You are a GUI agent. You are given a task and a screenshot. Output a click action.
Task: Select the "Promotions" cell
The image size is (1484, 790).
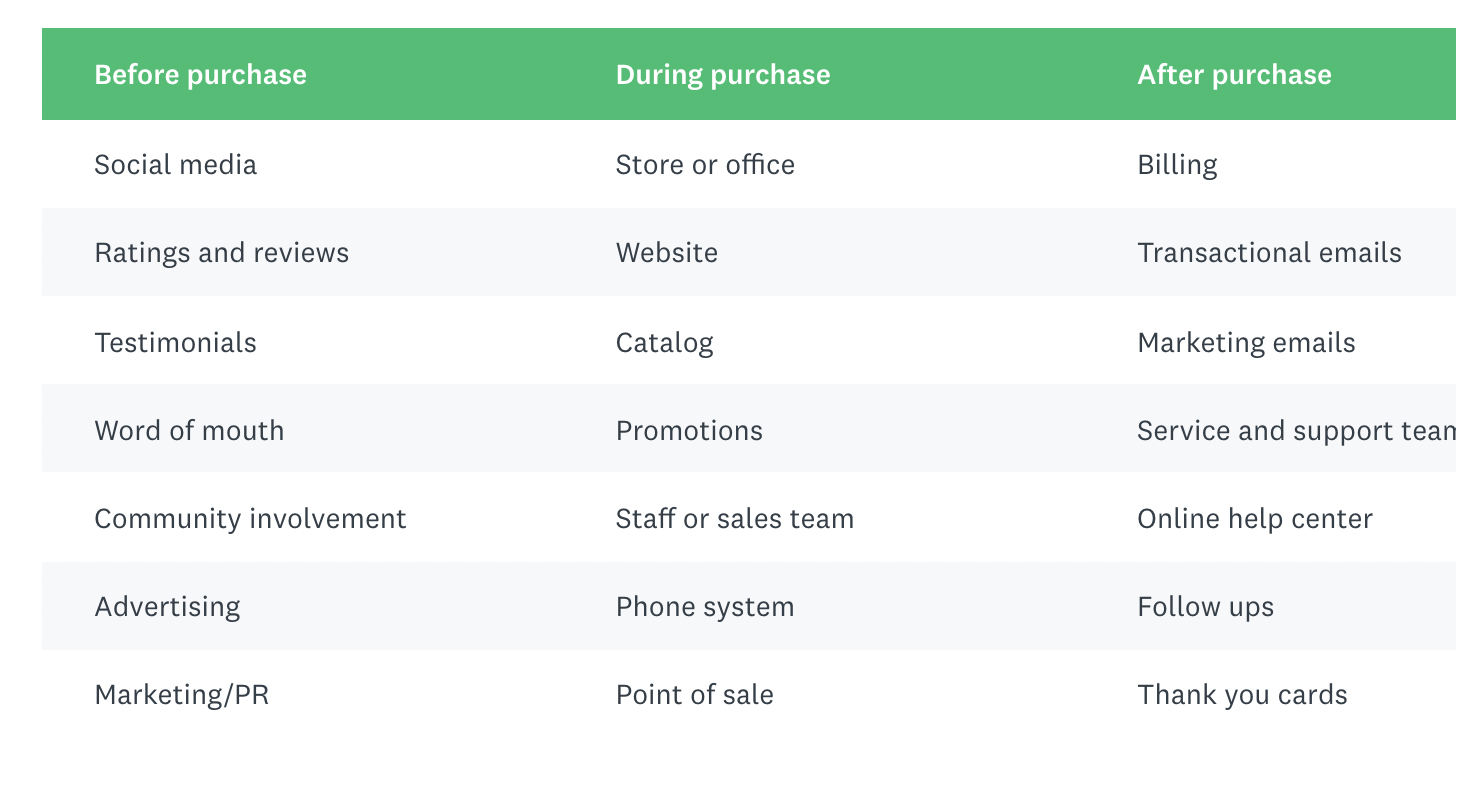689,431
